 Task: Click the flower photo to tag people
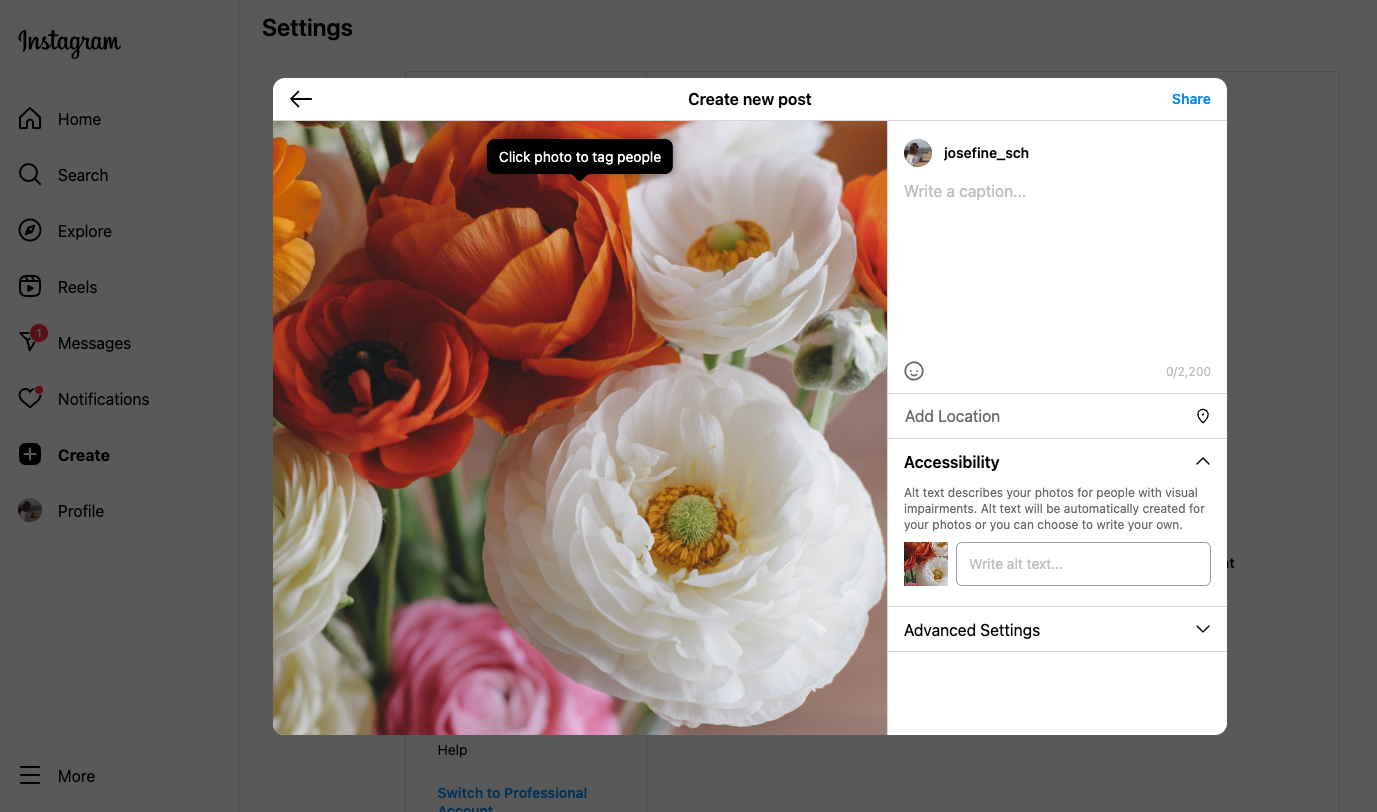[x=580, y=428]
